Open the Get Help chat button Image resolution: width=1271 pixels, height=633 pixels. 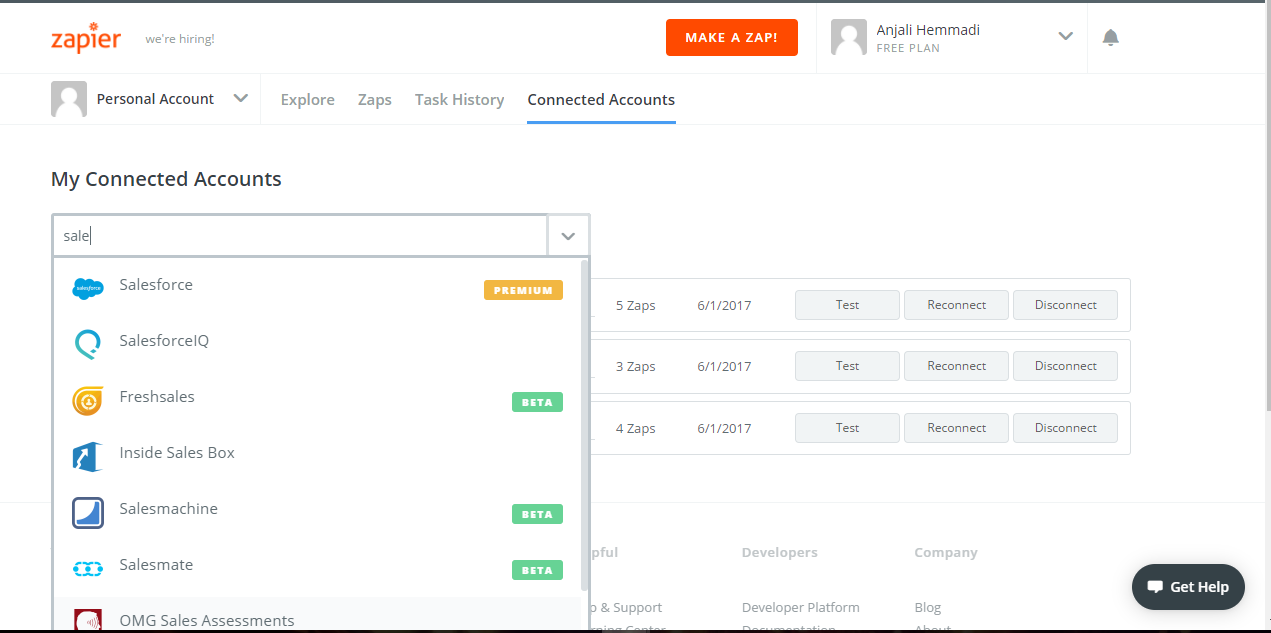1188,587
